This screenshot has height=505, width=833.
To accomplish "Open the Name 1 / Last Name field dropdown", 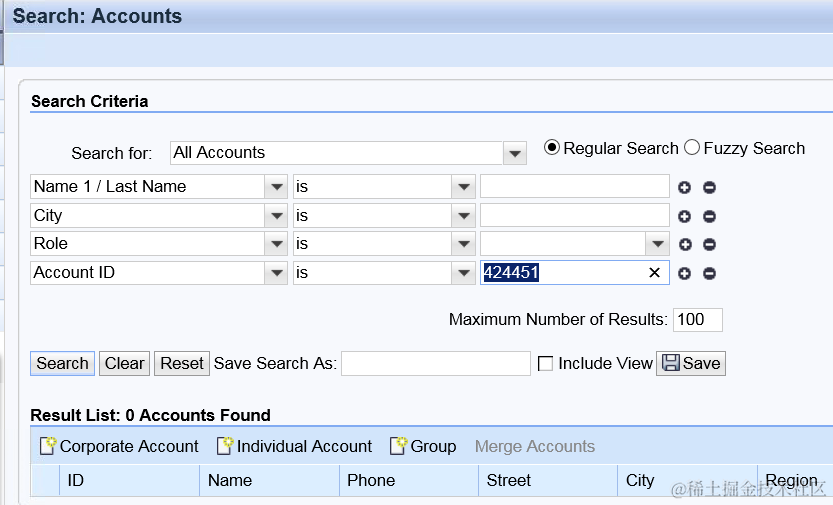I will [x=276, y=187].
